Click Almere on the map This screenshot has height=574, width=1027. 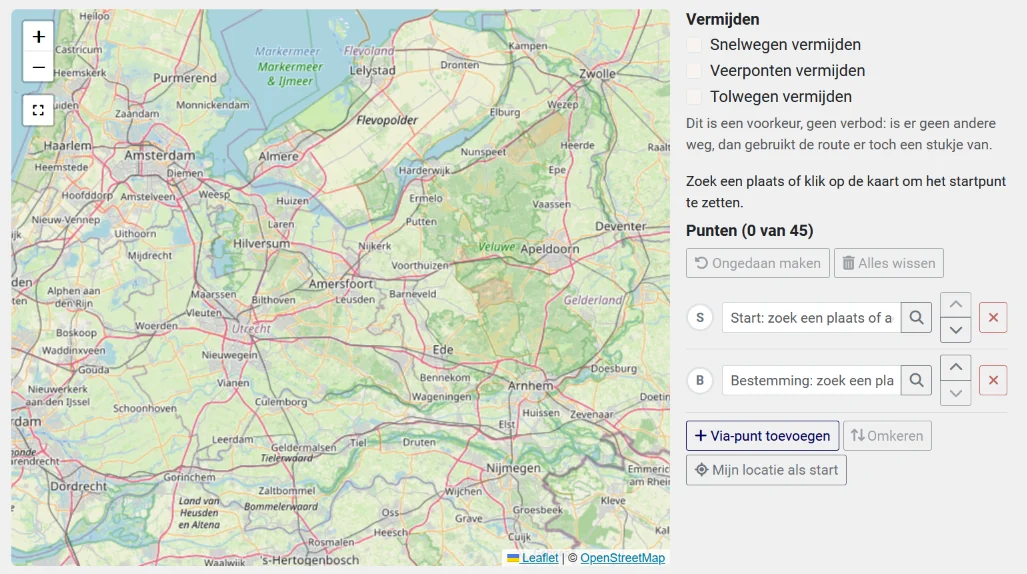pyautogui.click(x=278, y=157)
